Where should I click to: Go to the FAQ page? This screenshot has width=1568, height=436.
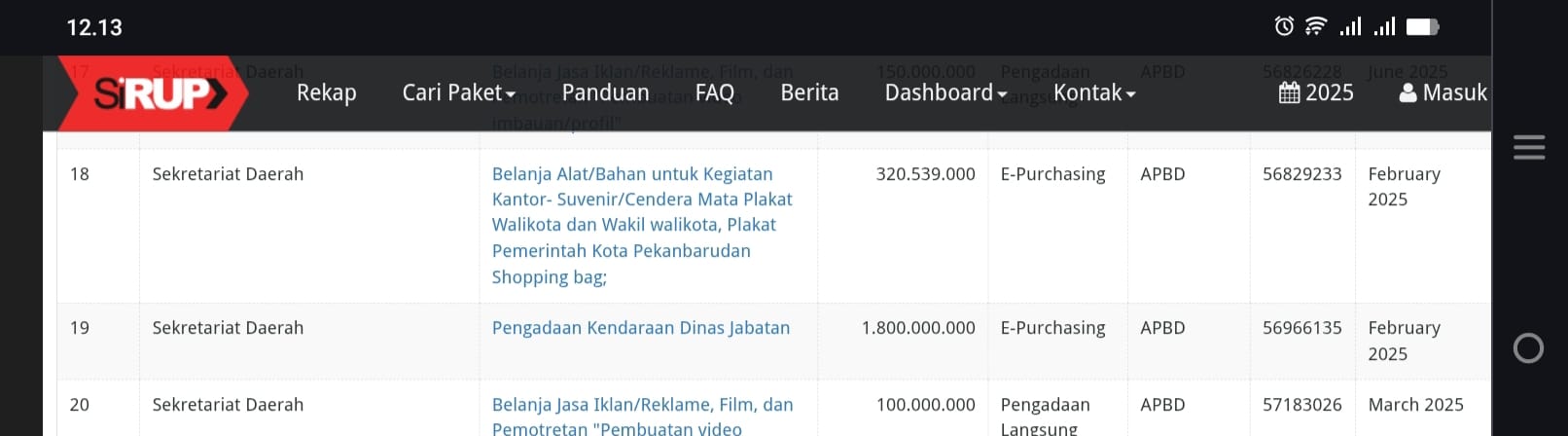click(714, 92)
